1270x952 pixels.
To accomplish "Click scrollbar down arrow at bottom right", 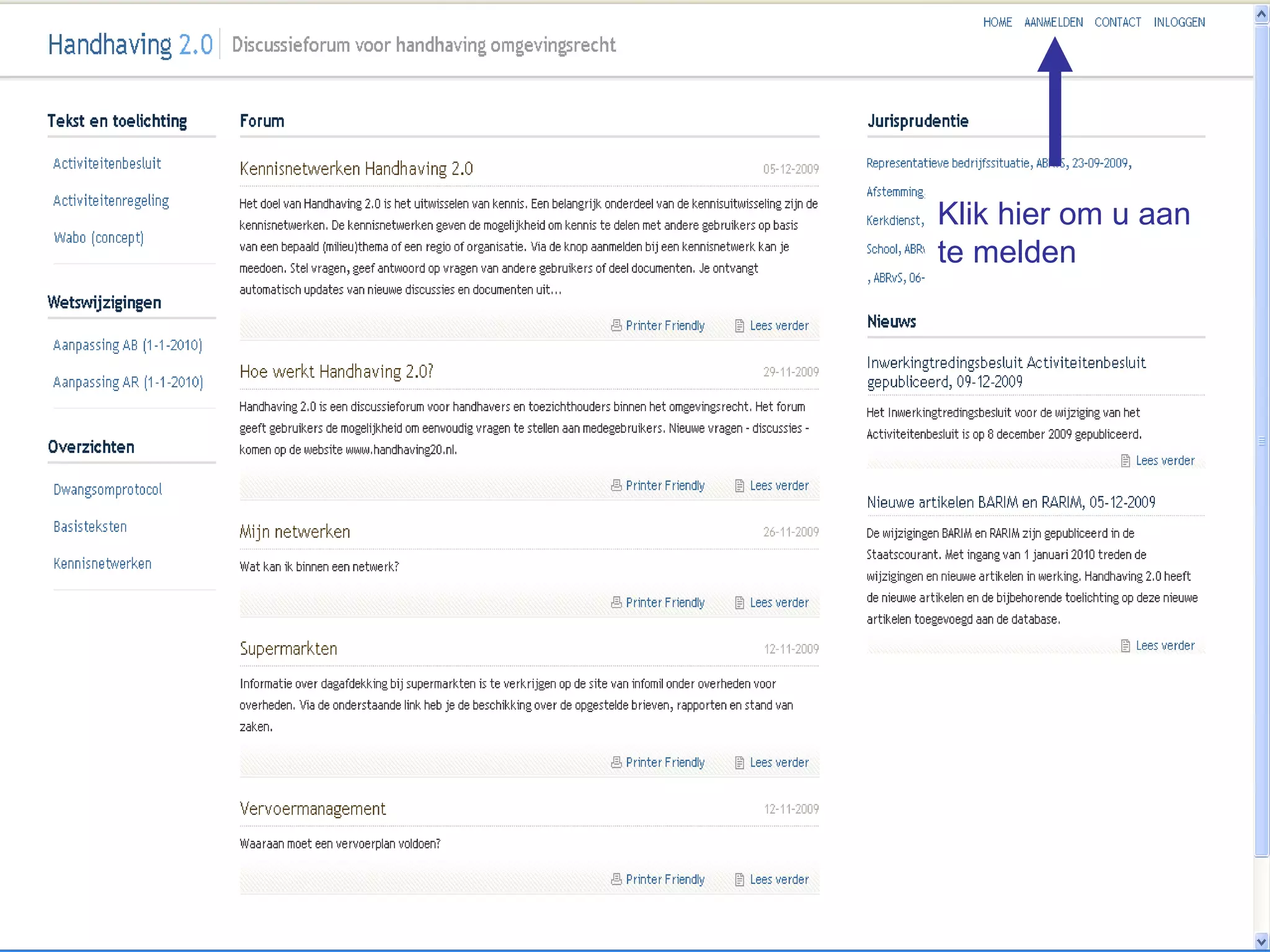I will click(x=1261, y=942).
